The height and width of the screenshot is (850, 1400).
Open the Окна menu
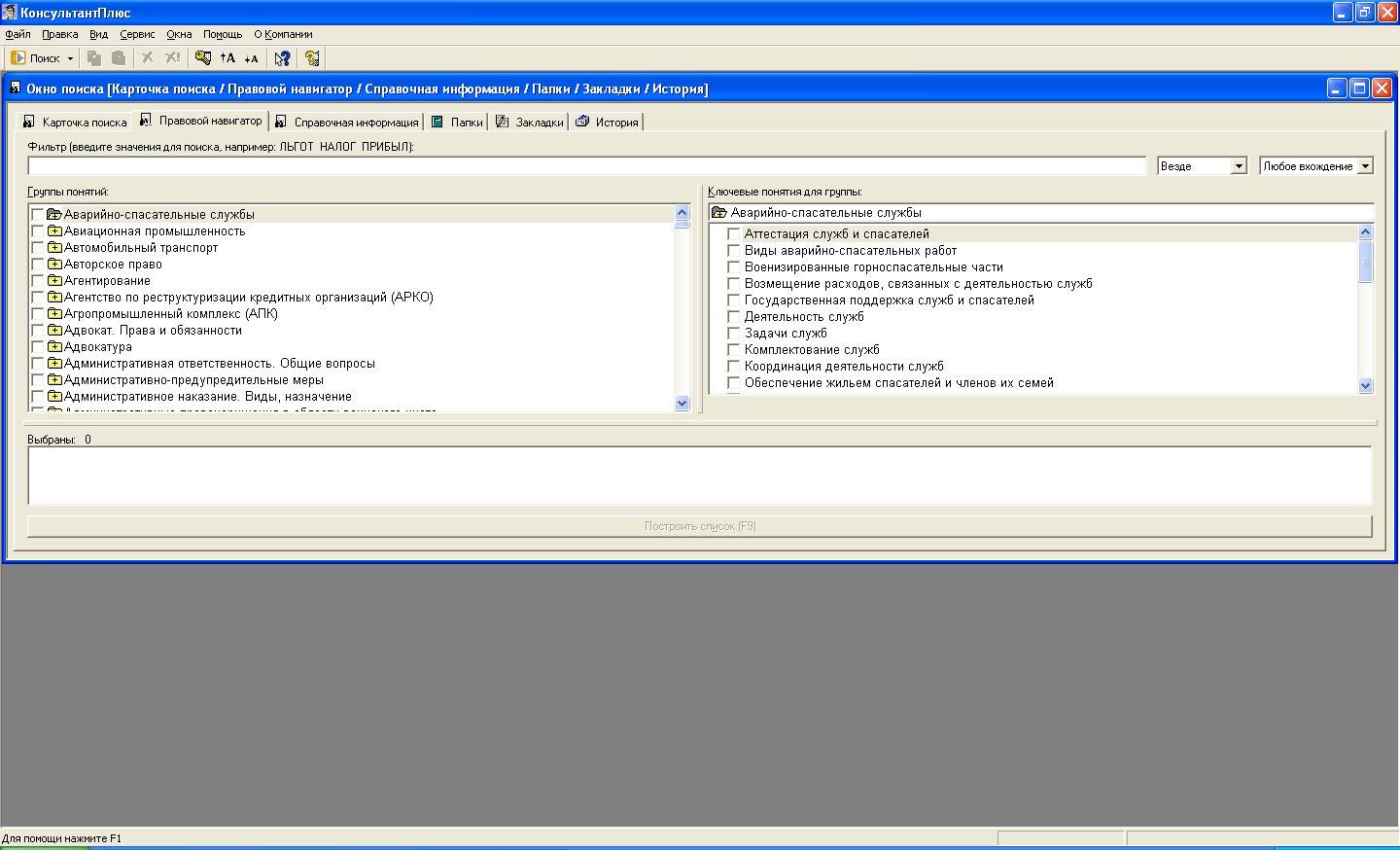[x=179, y=34]
